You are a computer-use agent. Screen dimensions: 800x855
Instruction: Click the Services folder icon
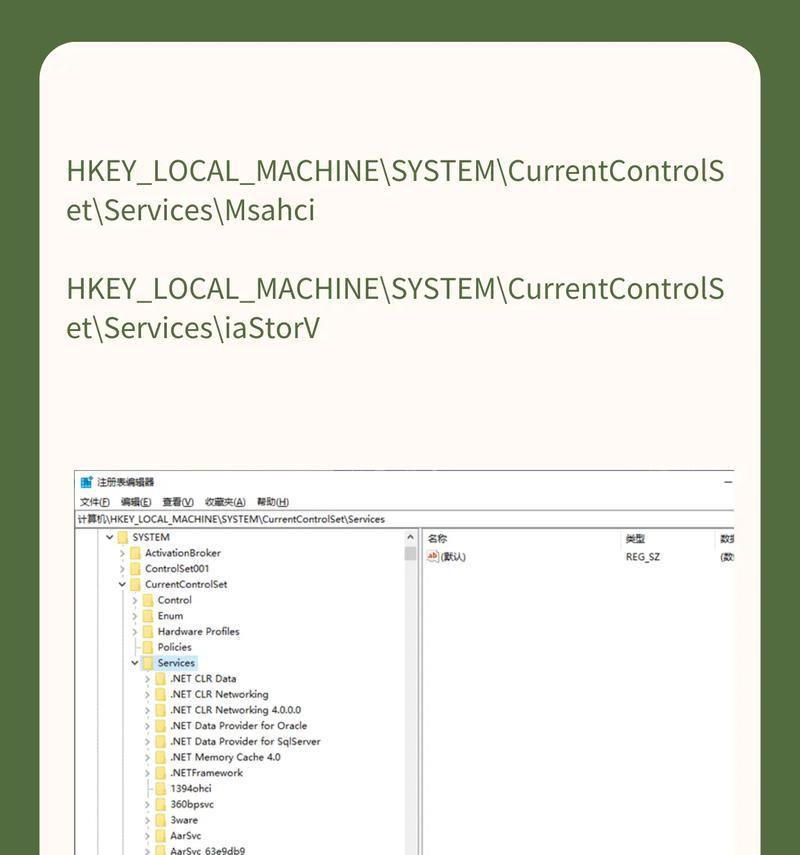pos(147,663)
